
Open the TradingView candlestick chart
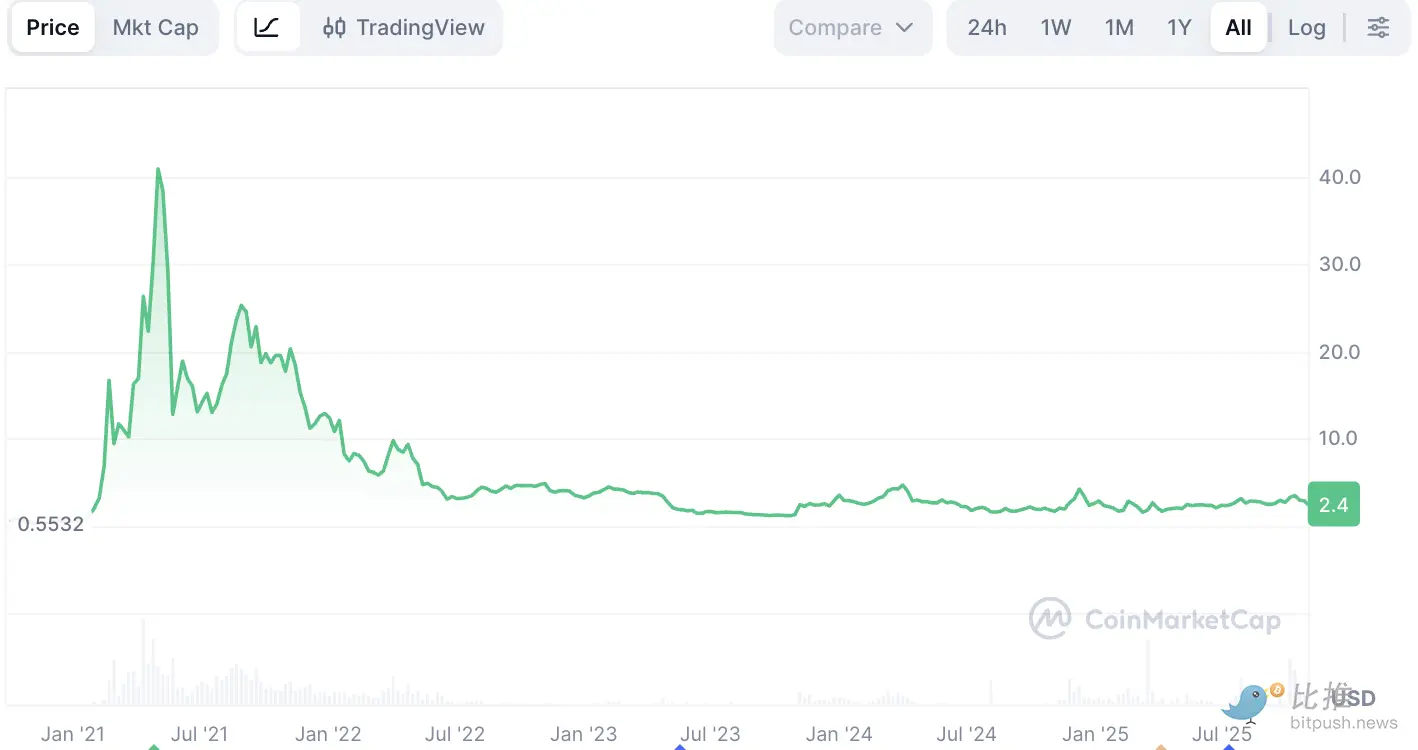point(404,27)
